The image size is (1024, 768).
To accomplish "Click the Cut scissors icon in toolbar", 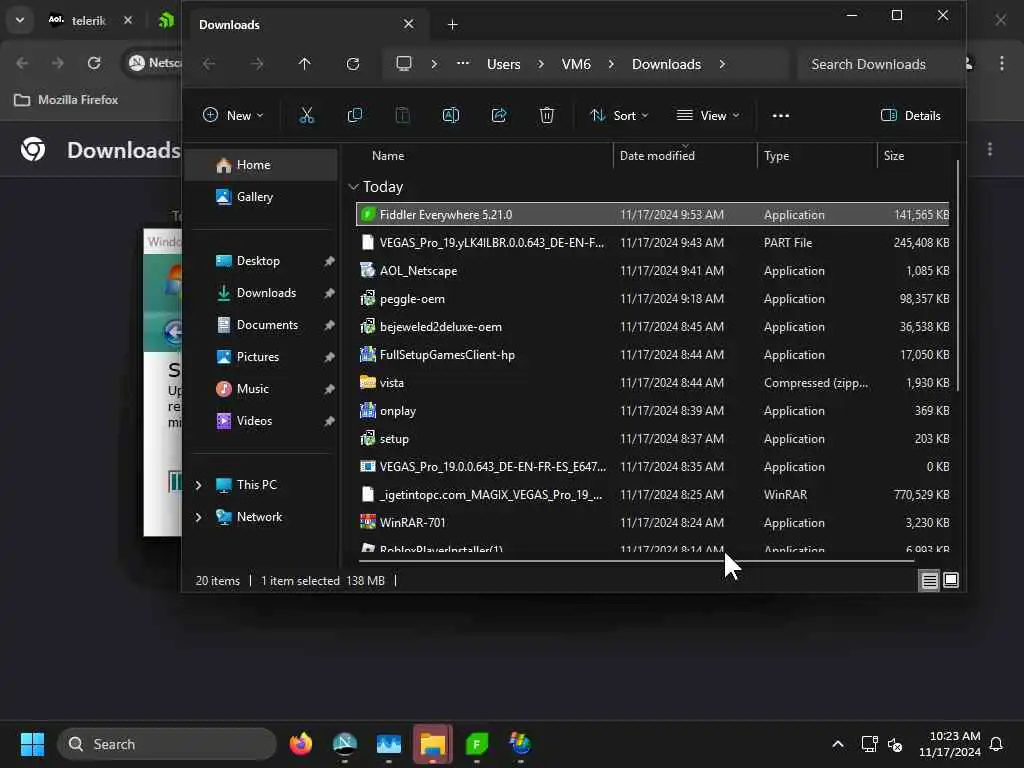I will (x=306, y=116).
